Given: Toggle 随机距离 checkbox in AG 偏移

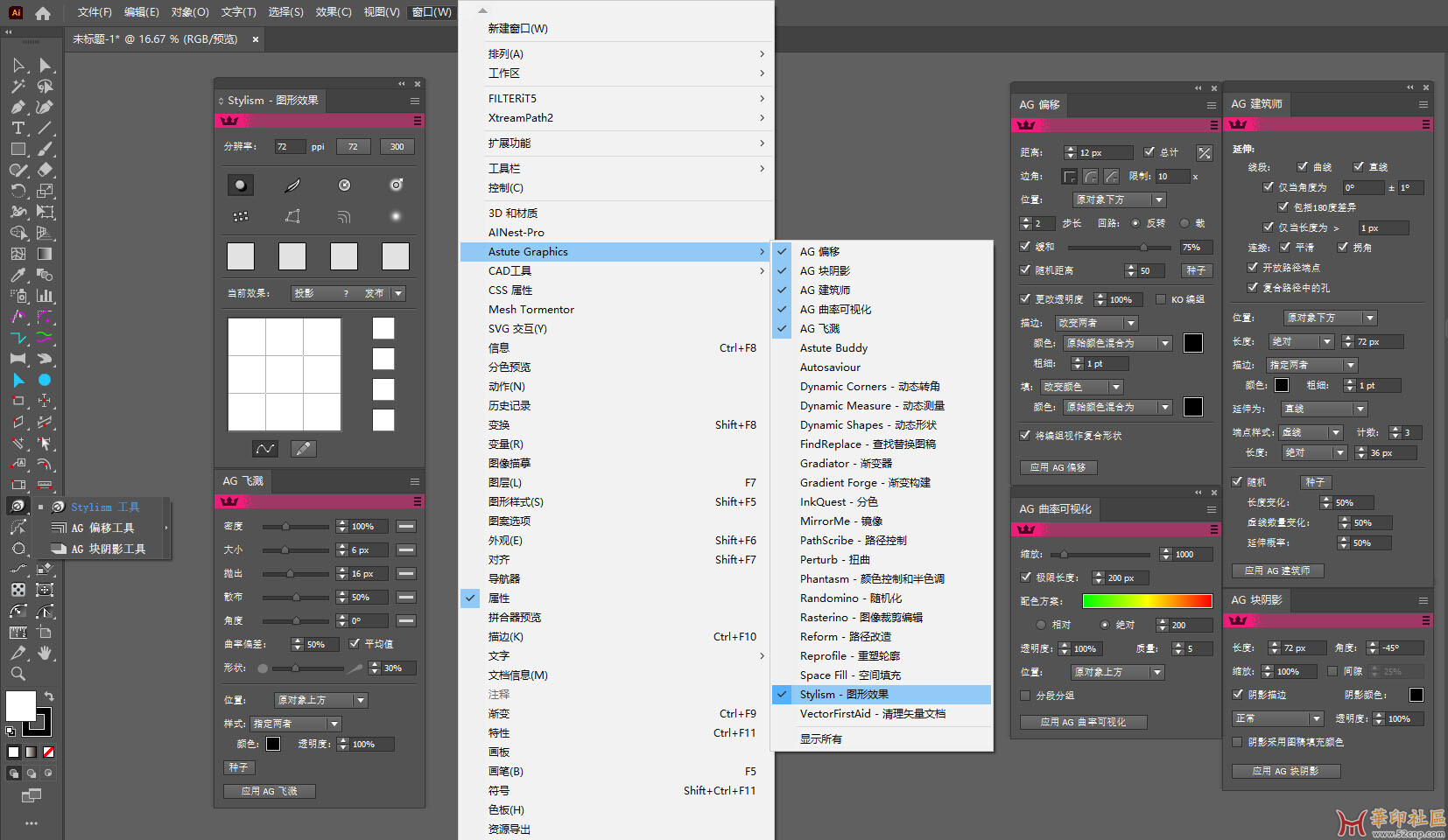Looking at the screenshot, I should [x=1025, y=269].
